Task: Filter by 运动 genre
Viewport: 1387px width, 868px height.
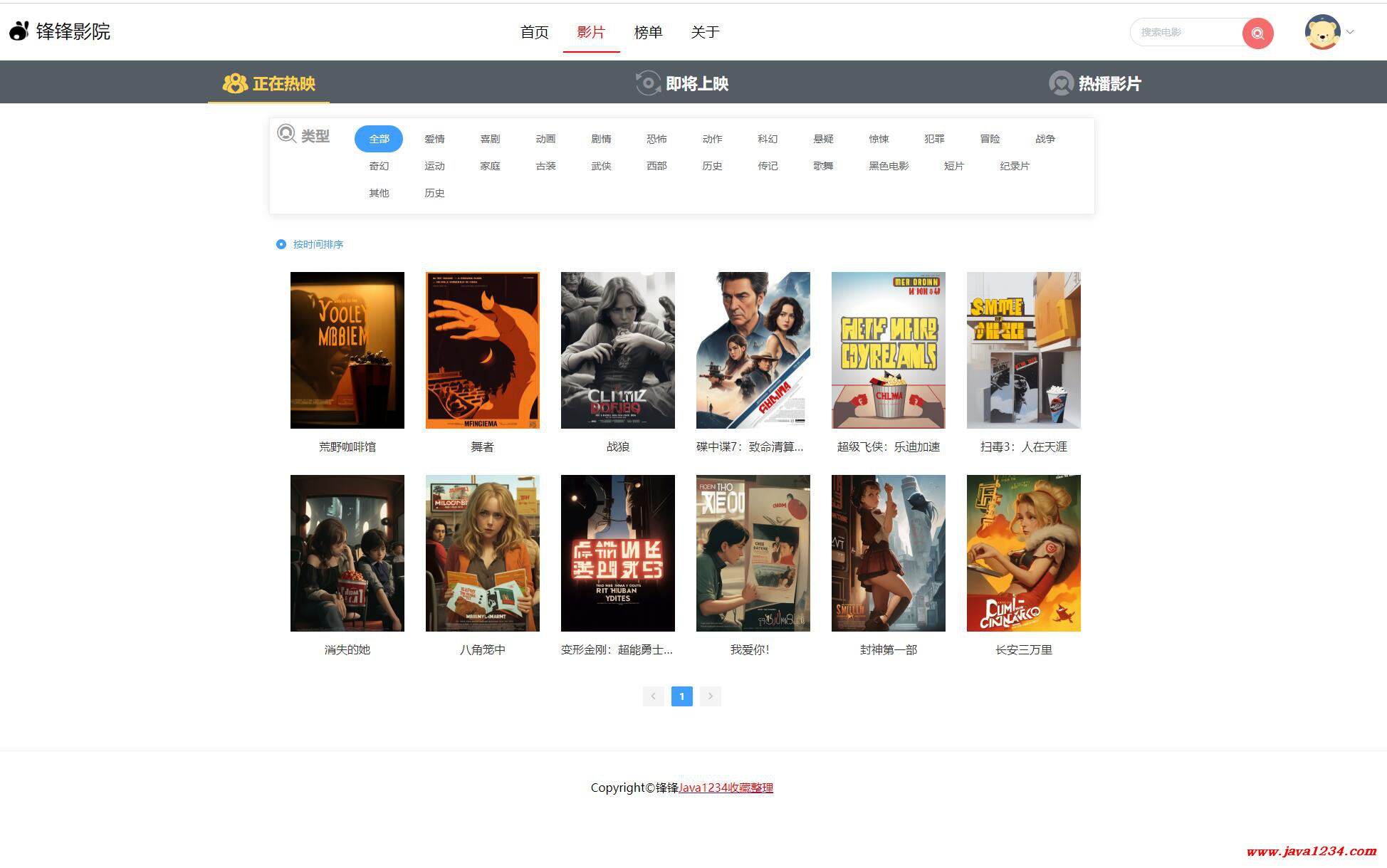Action: (x=434, y=166)
